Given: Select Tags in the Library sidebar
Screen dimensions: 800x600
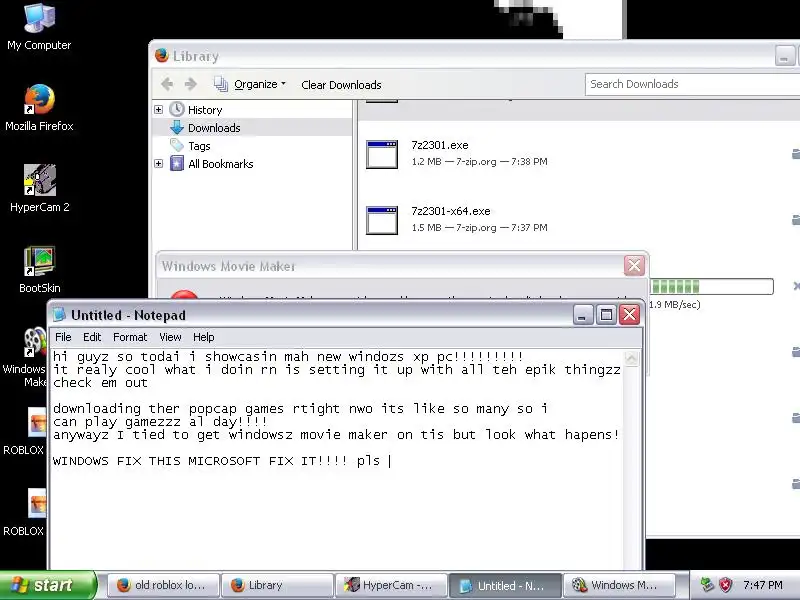Looking at the screenshot, I should [x=199, y=146].
